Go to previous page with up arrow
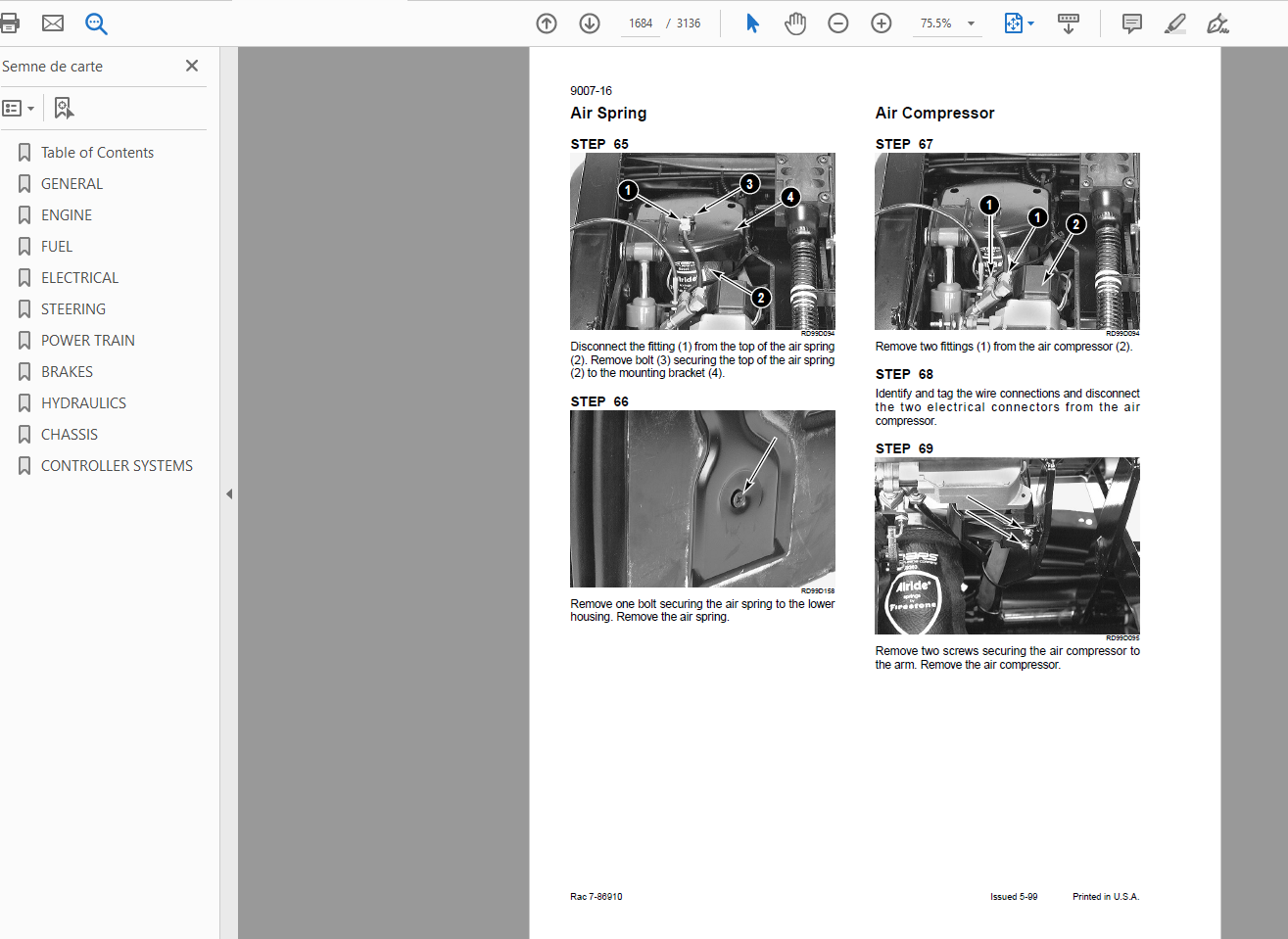Screen dimensions: 1288x939 pyautogui.click(x=547, y=23)
